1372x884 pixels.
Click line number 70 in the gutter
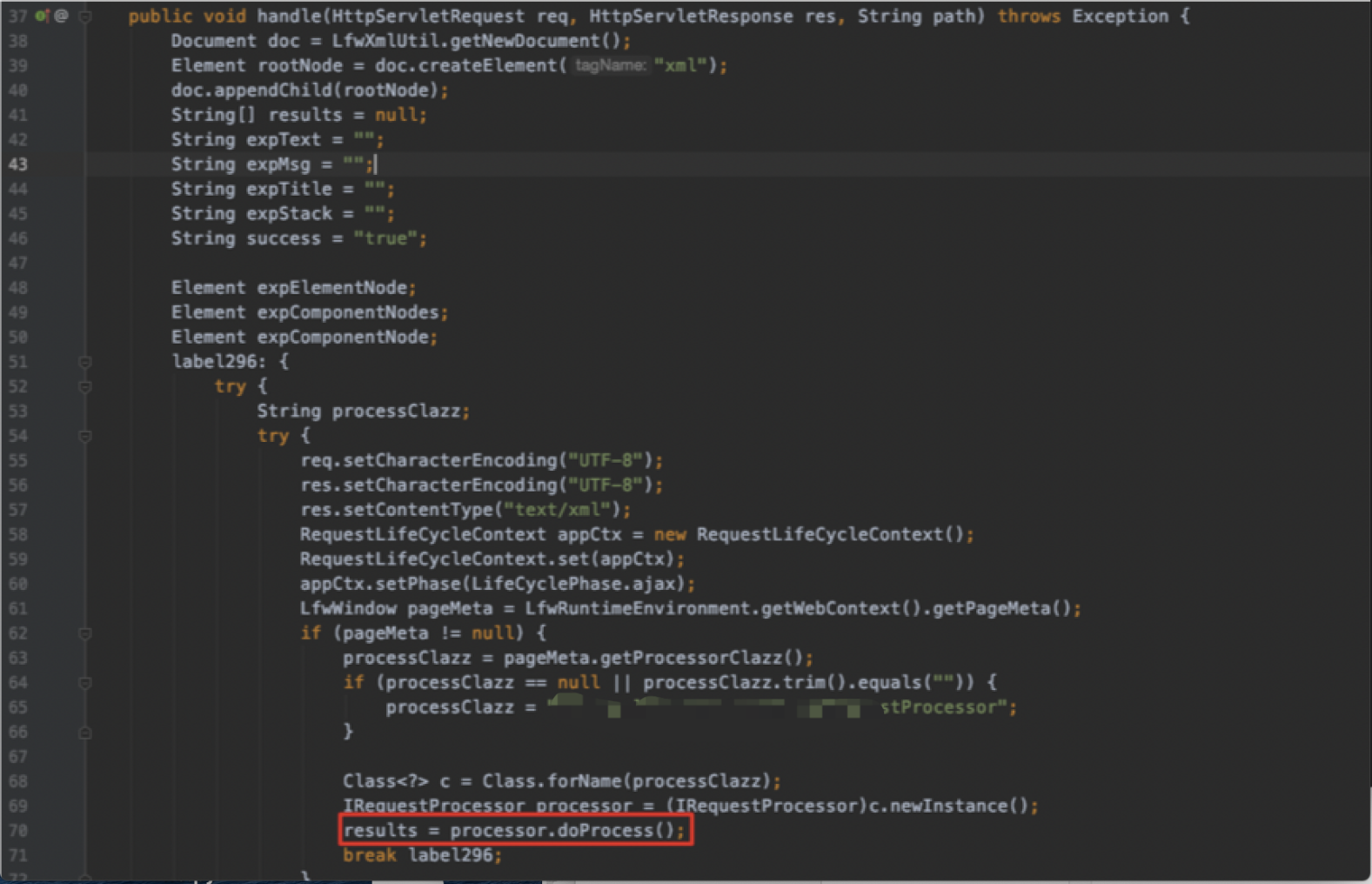tap(18, 831)
